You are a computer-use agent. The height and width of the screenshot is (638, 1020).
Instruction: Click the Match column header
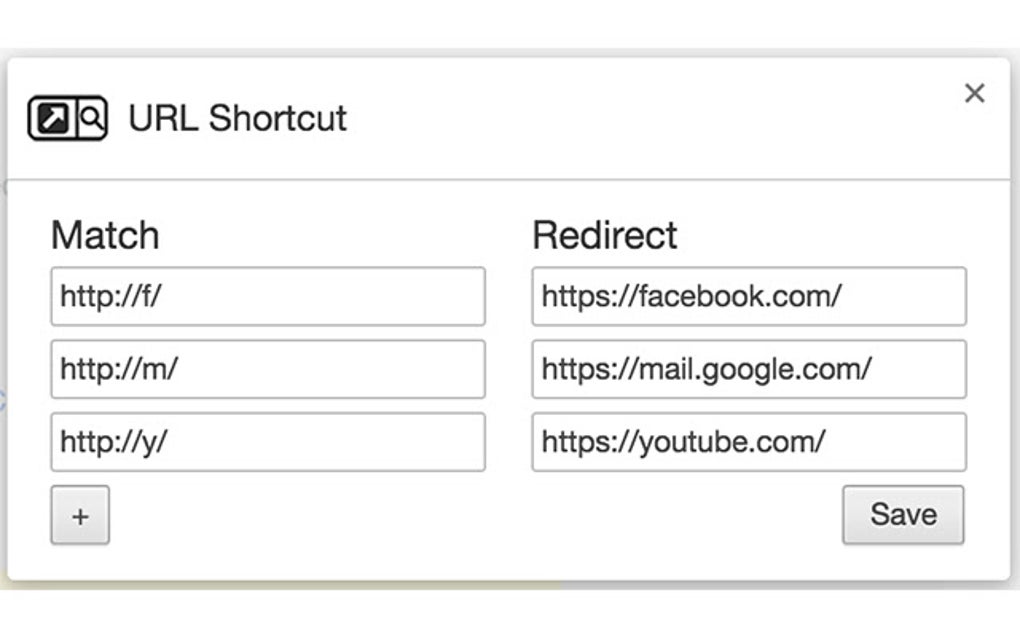105,235
